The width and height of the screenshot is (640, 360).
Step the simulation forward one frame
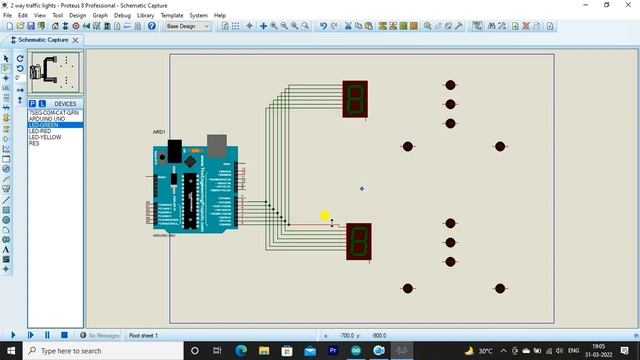pyautogui.click(x=30, y=335)
